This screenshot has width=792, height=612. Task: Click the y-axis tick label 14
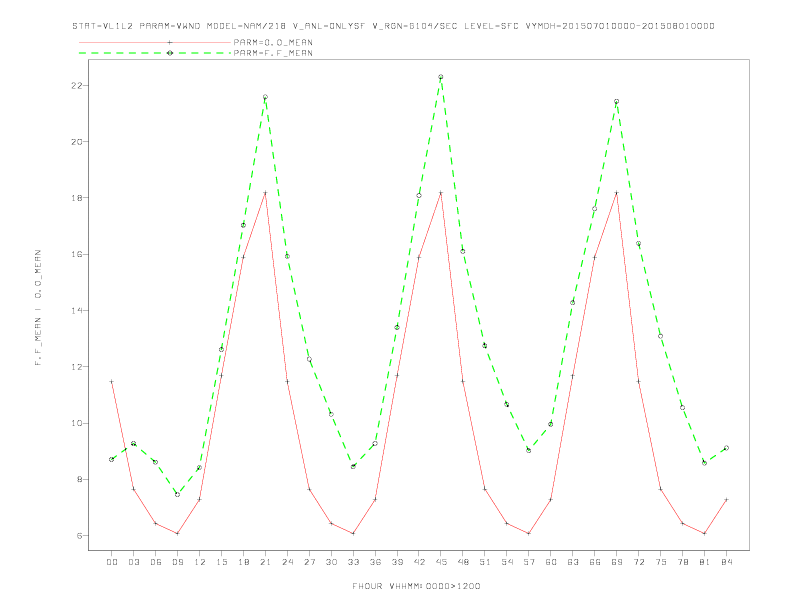tap(77, 311)
